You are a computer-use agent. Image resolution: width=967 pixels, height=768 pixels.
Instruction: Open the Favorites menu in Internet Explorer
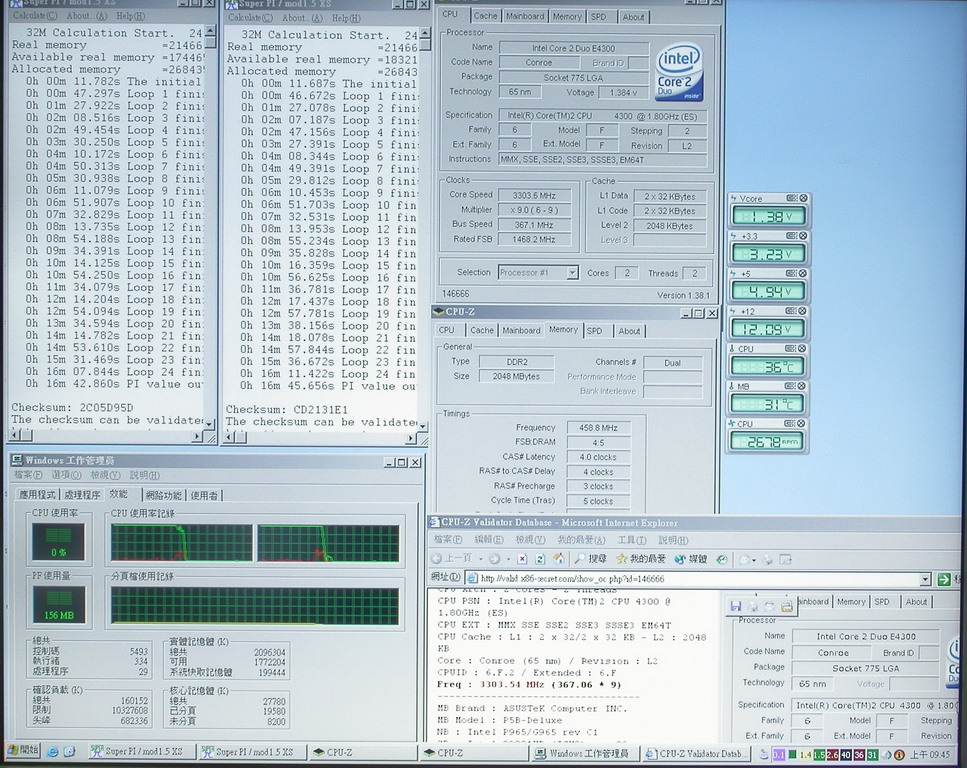pyautogui.click(x=581, y=540)
